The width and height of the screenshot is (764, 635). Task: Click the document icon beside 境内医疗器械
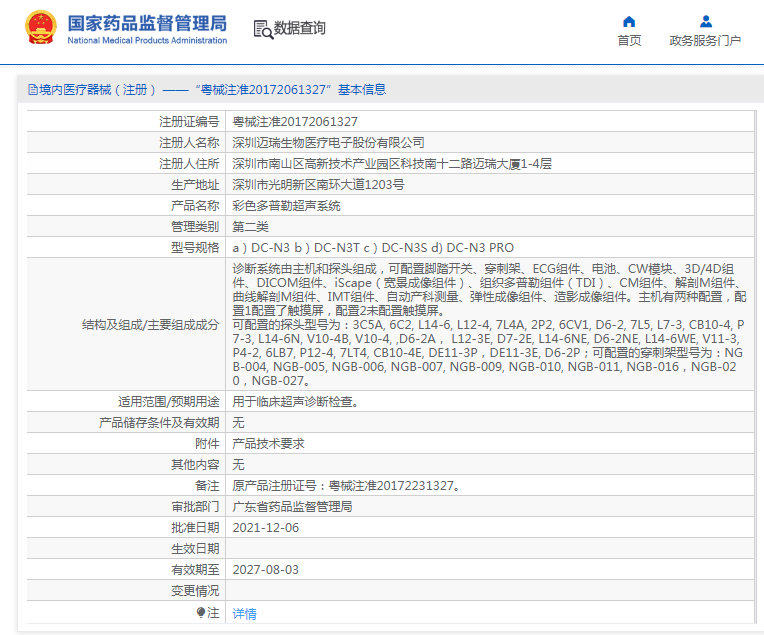coord(32,90)
